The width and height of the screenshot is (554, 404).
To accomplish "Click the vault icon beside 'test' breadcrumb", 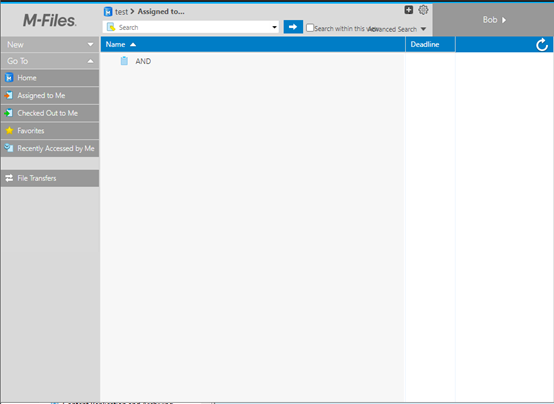I will [108, 12].
